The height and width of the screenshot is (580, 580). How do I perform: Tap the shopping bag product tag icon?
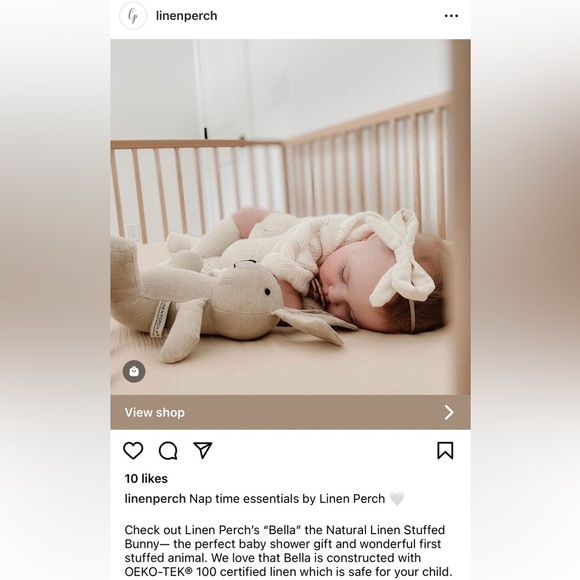[134, 371]
